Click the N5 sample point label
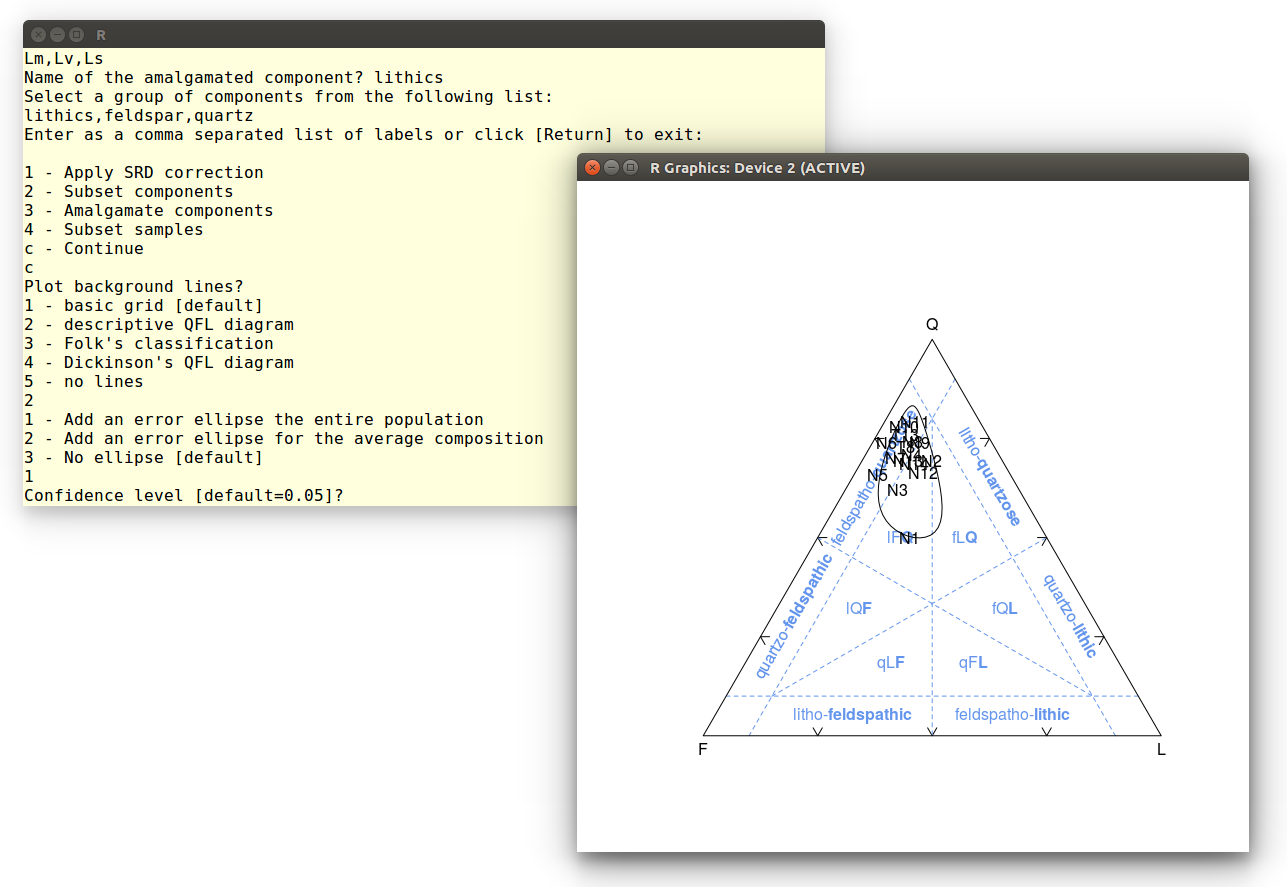 pos(877,475)
